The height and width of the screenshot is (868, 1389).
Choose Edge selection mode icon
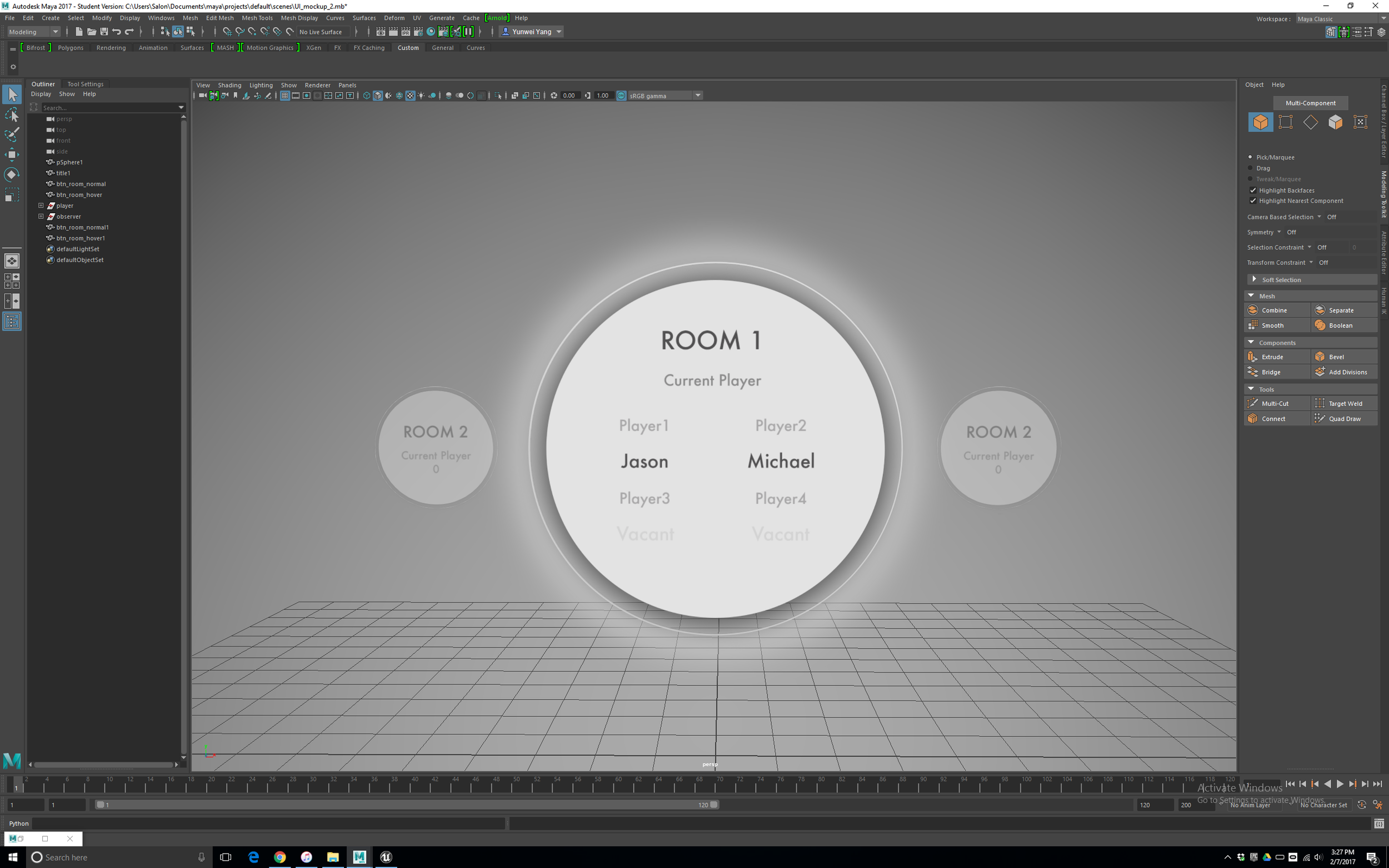point(1310,122)
